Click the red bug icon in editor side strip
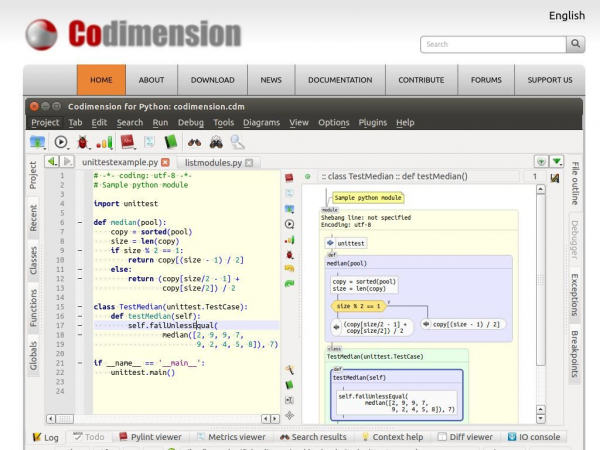 tap(290, 254)
